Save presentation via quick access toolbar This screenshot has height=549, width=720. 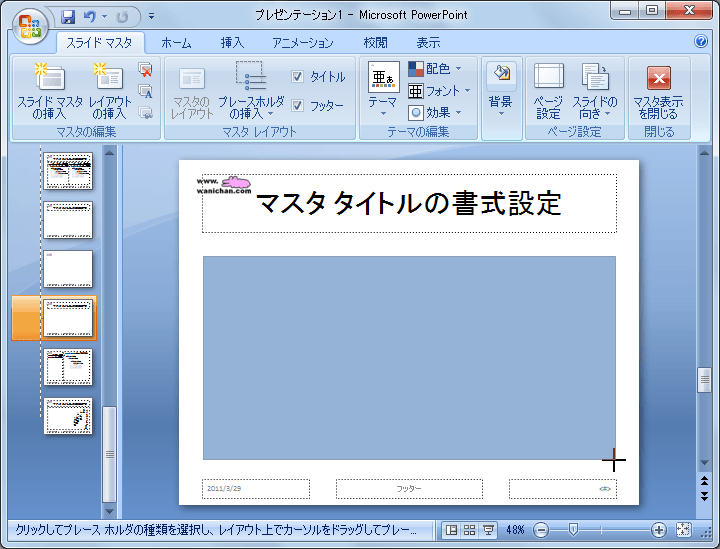68,17
